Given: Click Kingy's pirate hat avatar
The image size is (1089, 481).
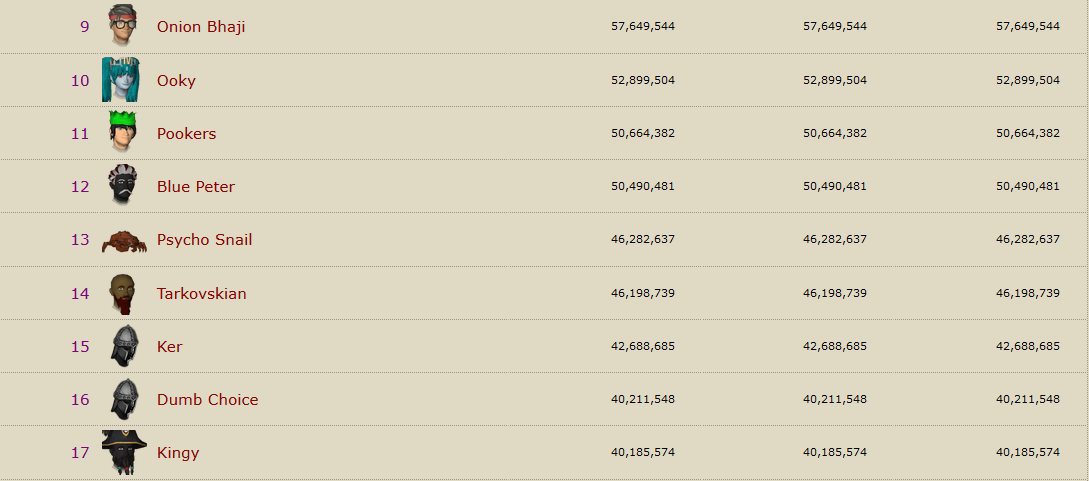Looking at the screenshot, I should pyautogui.click(x=124, y=452).
